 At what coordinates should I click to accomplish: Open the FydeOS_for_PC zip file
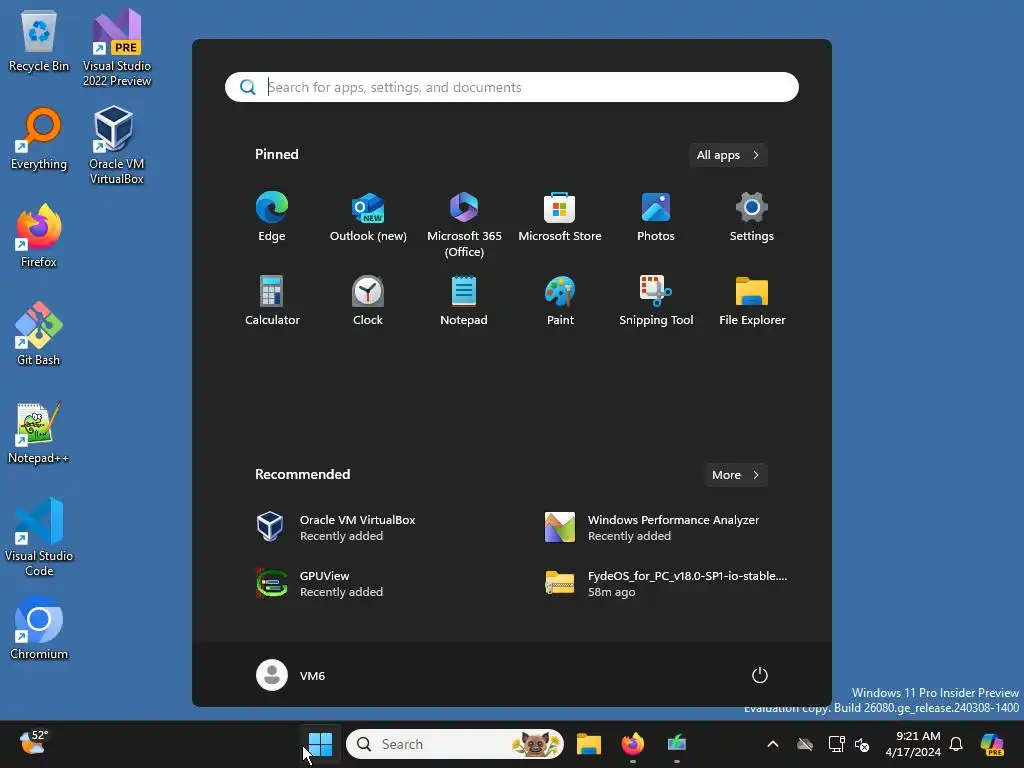tap(666, 583)
